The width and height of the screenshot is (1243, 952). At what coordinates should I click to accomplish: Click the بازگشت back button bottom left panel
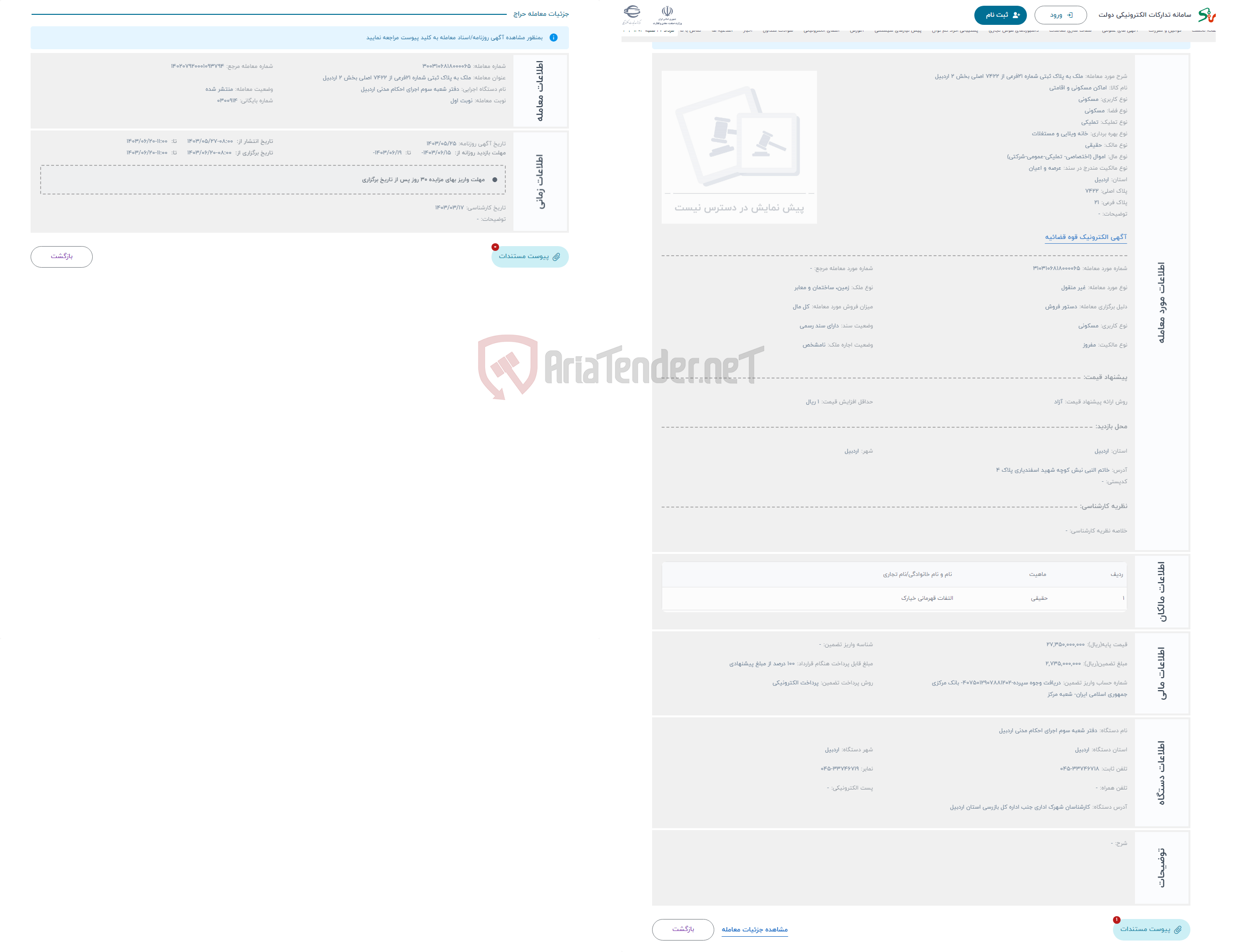[63, 258]
